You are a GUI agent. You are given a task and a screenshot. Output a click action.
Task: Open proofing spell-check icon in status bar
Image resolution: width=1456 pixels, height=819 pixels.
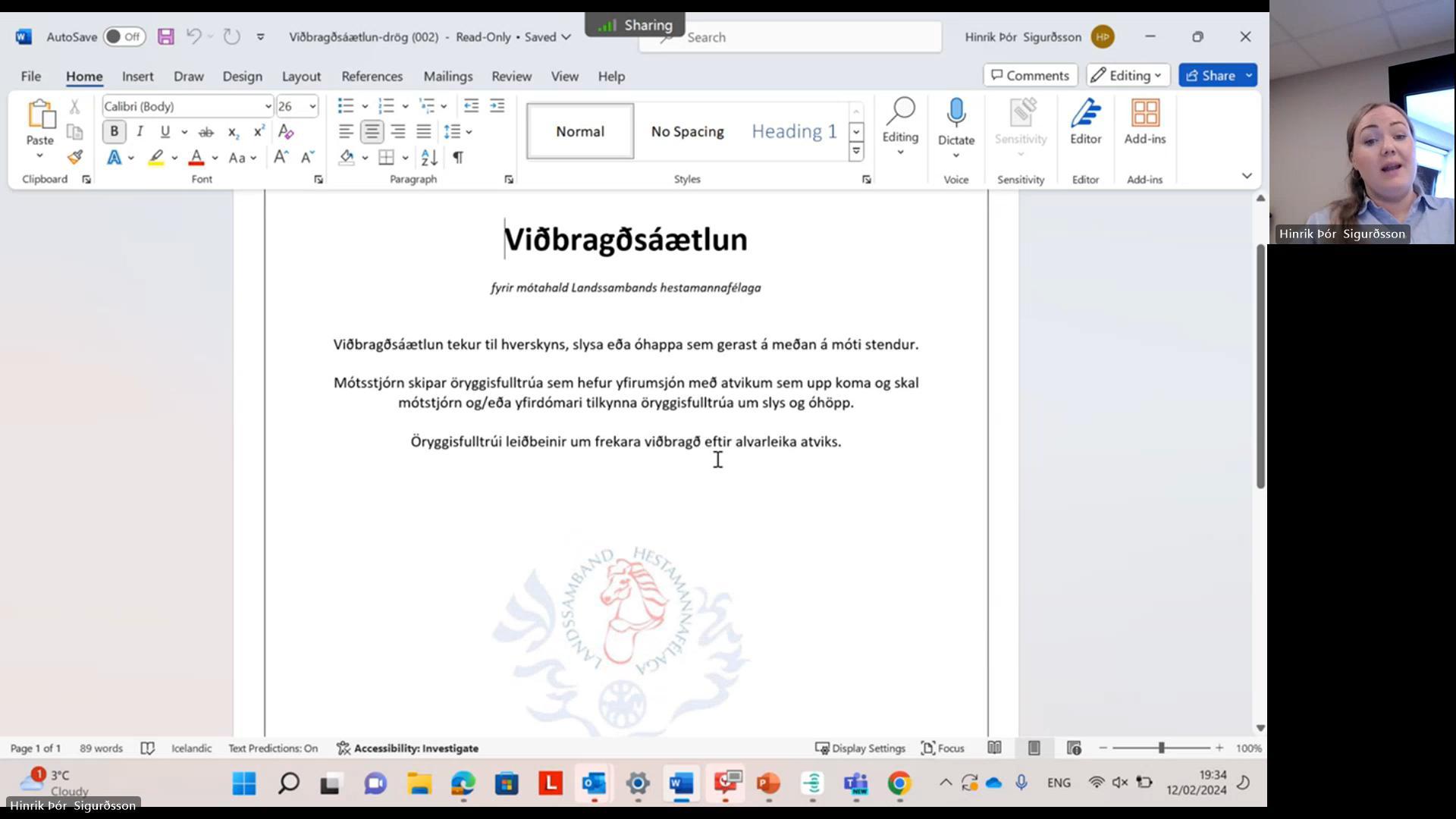coord(148,748)
